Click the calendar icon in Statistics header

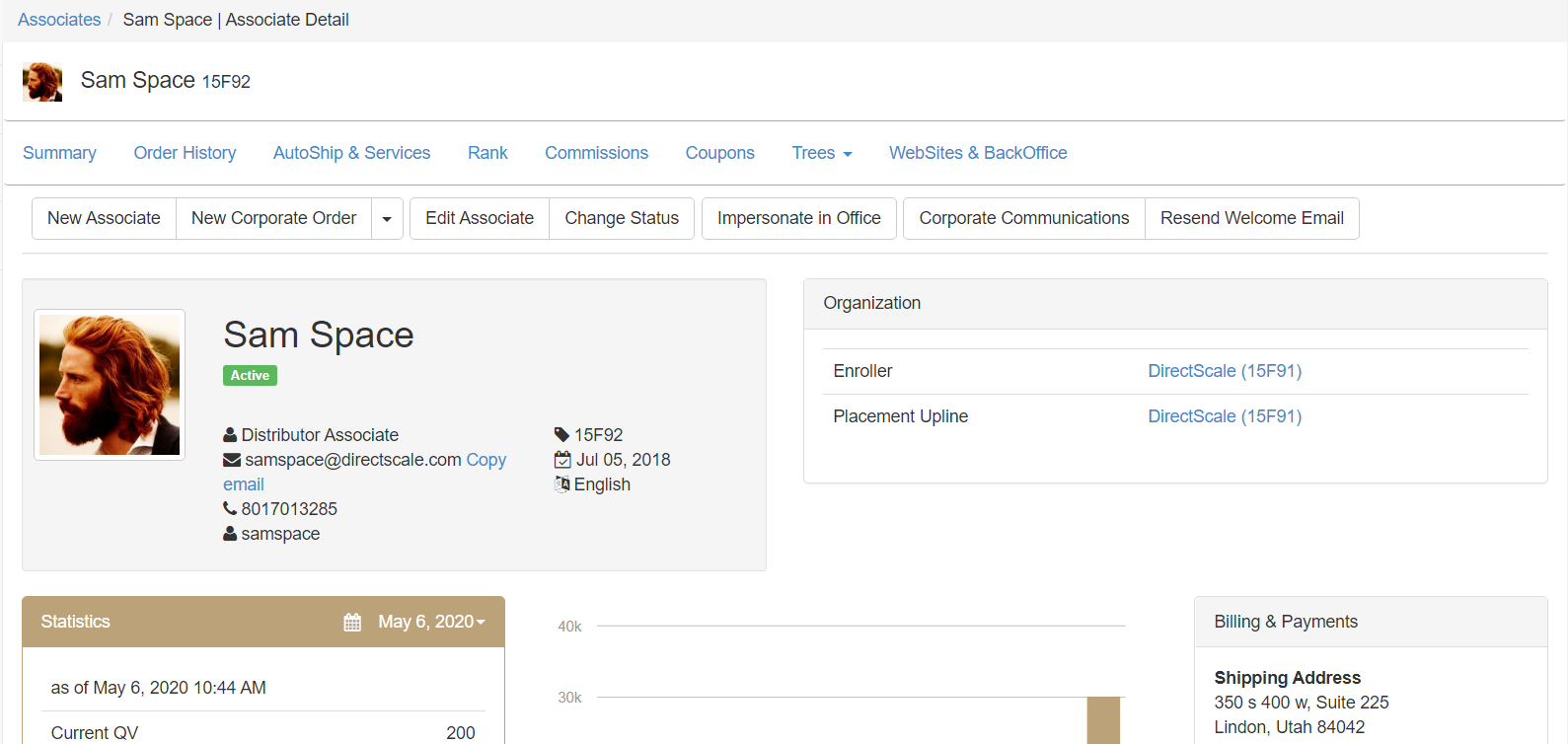point(352,622)
